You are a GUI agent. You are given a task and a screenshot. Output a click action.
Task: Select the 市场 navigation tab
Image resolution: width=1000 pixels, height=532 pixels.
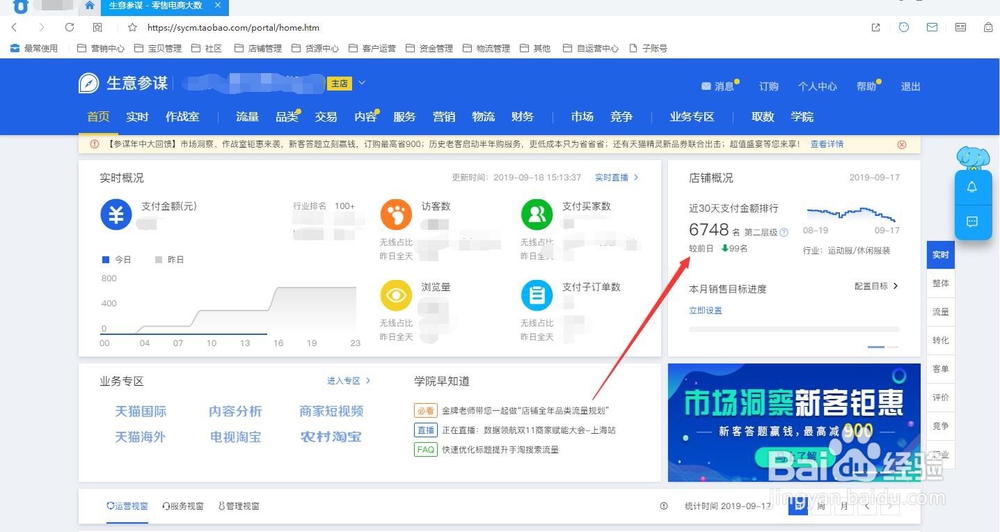[582, 117]
